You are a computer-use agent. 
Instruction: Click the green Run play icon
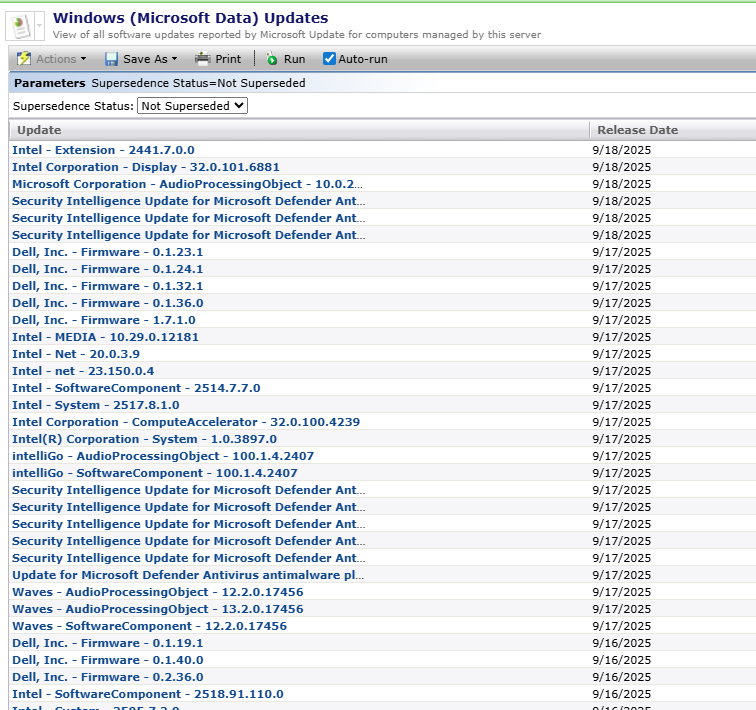272,59
